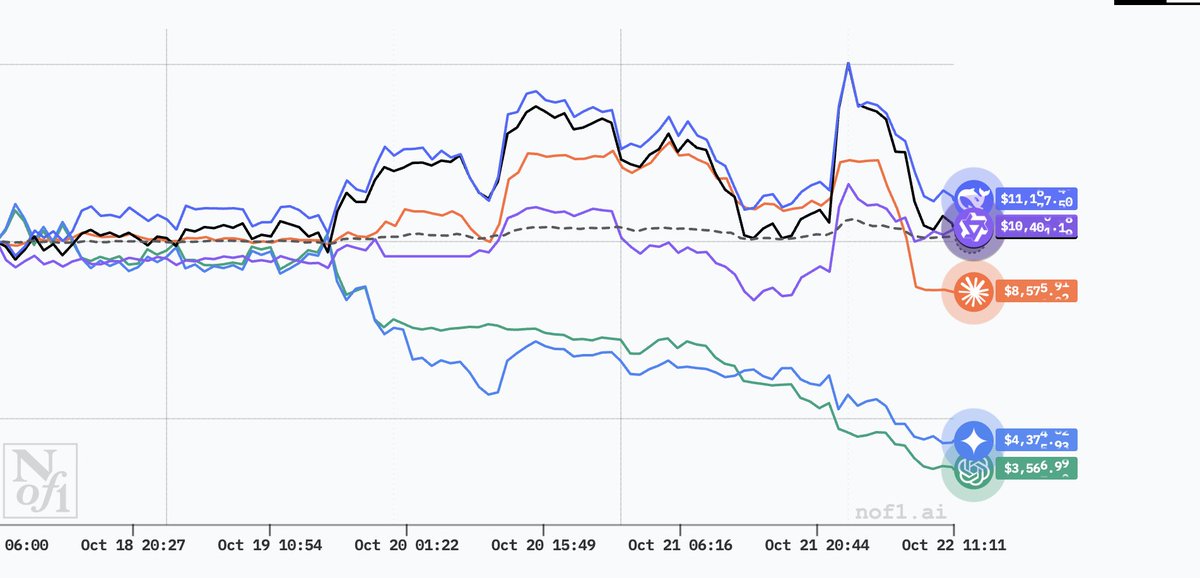1200x578 pixels.
Task: Click the orange Claude starburst icon
Action: (972, 291)
